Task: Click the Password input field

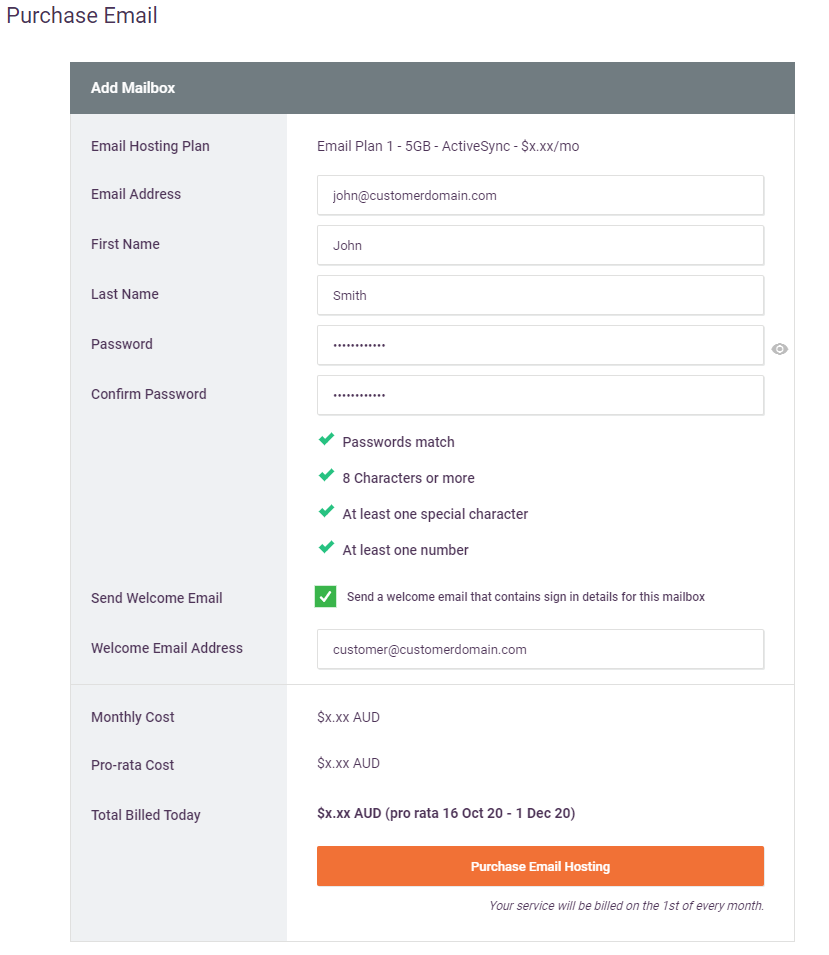Action: (x=540, y=346)
